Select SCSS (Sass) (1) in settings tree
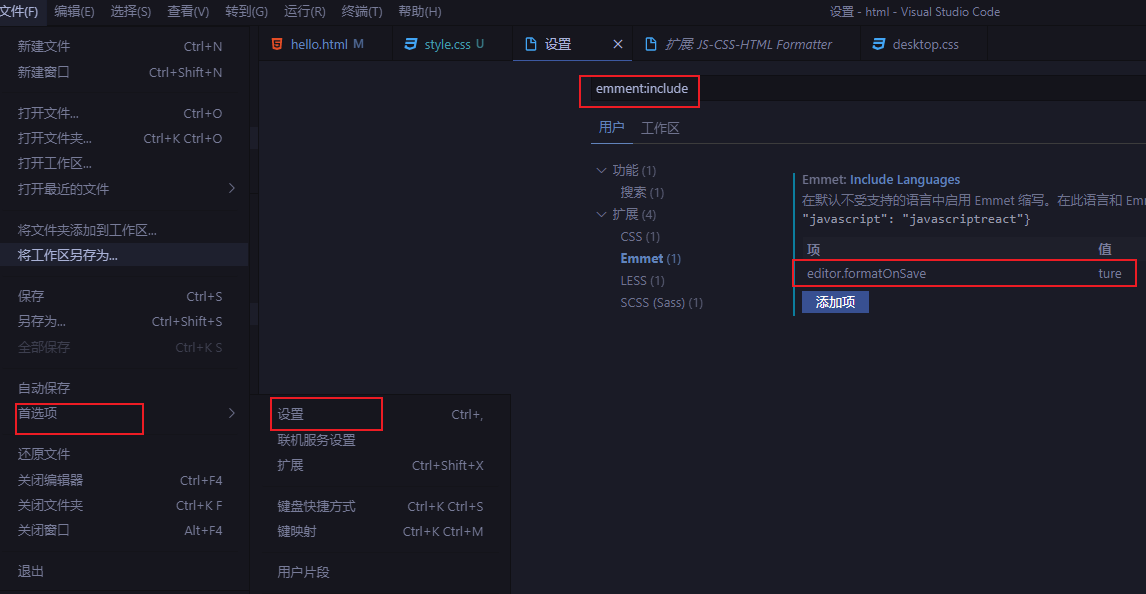The image size is (1146, 594). click(x=661, y=302)
